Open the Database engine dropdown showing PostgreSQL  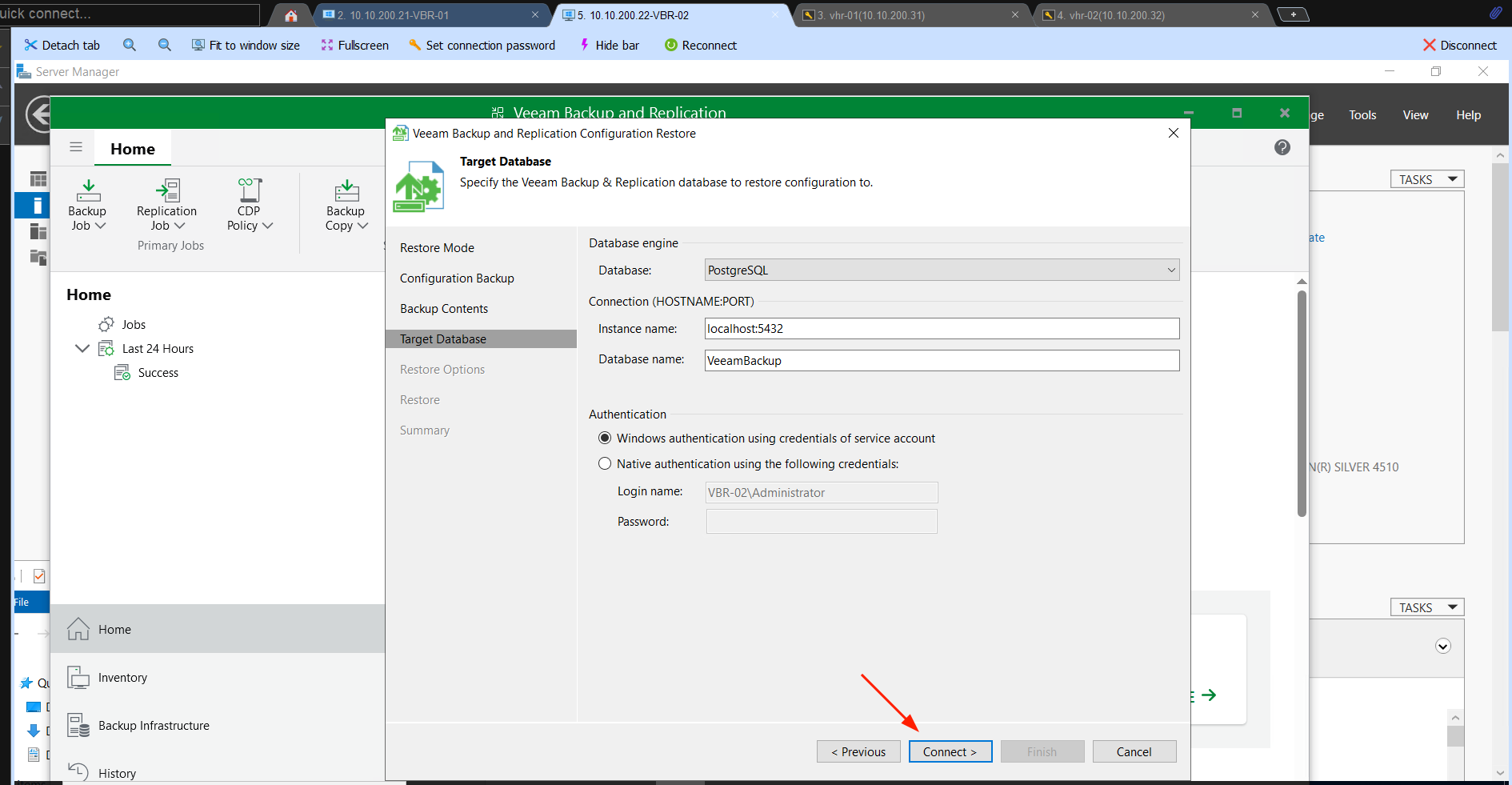[x=942, y=270]
